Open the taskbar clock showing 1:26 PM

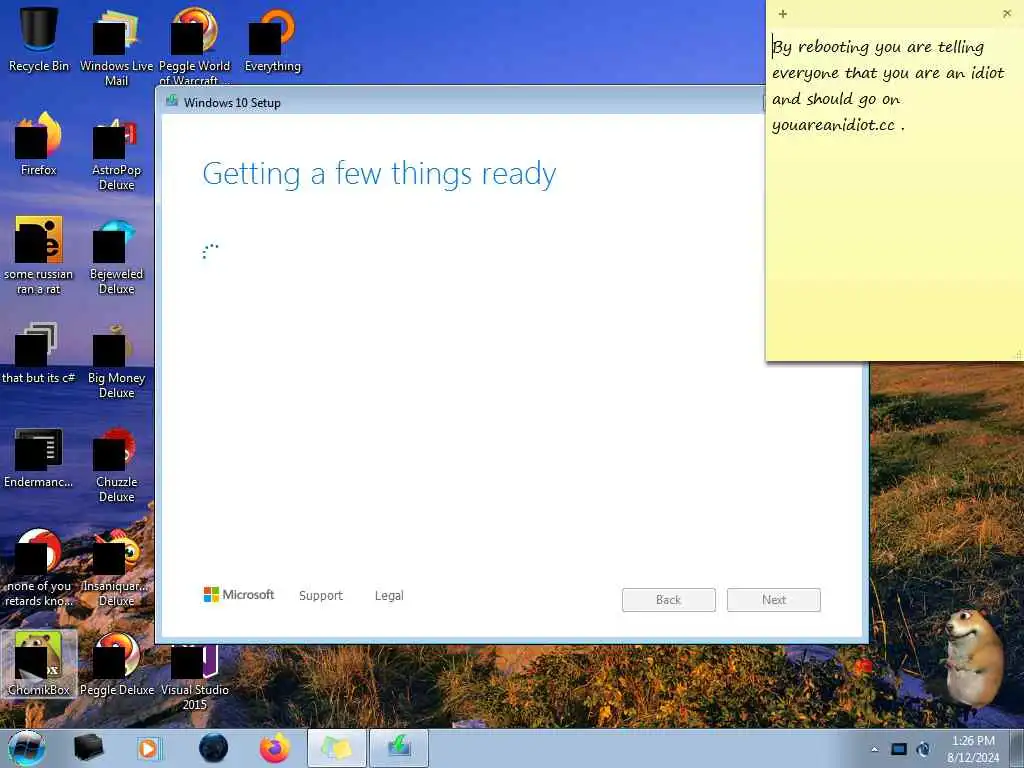pos(973,748)
